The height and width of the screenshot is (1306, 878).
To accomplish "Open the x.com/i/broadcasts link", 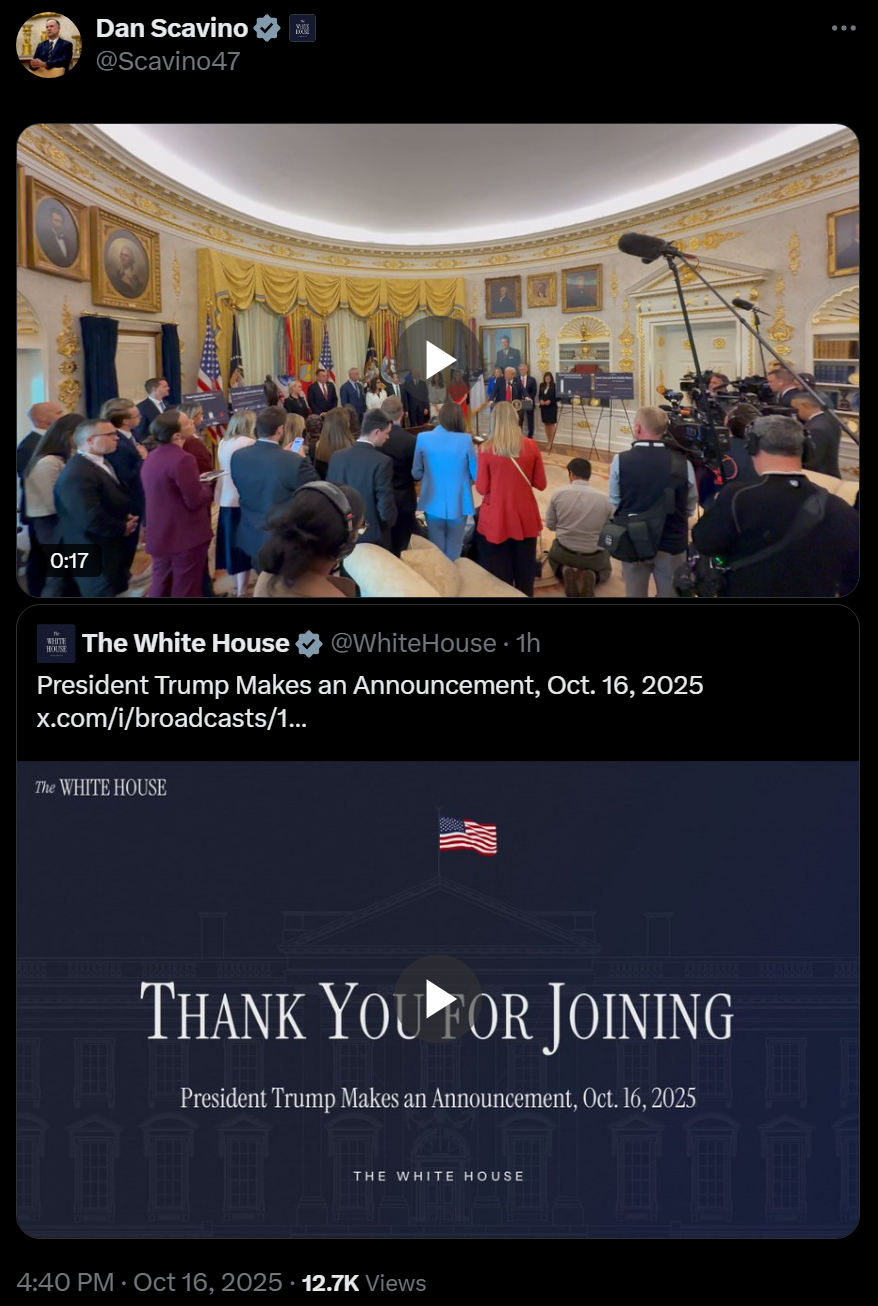I will [x=172, y=719].
